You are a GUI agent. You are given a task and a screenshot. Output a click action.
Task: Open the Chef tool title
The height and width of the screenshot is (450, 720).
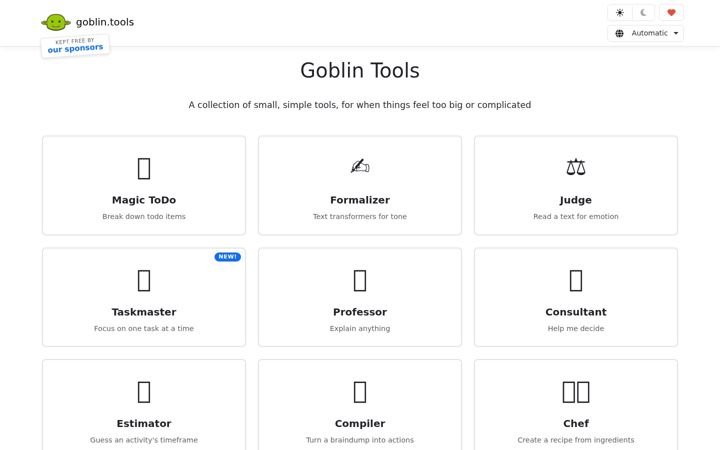coord(576,423)
